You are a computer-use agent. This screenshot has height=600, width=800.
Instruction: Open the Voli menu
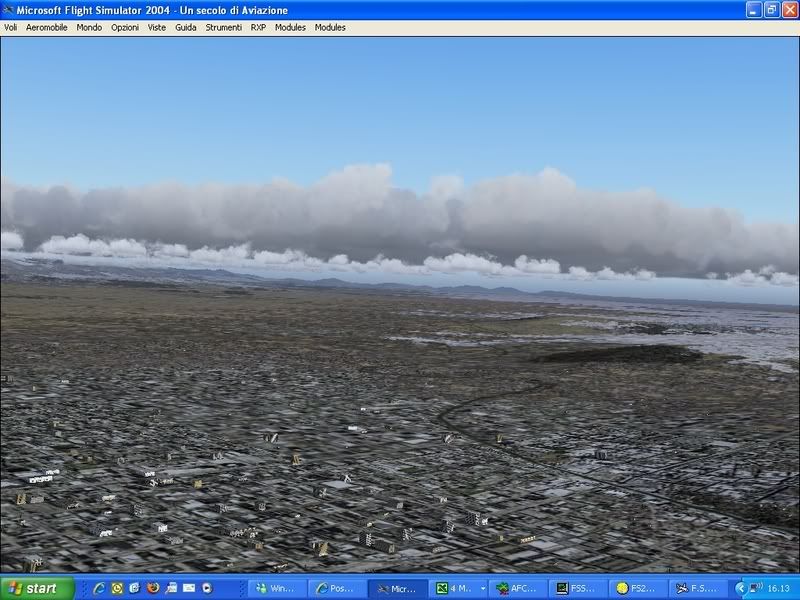(x=10, y=28)
